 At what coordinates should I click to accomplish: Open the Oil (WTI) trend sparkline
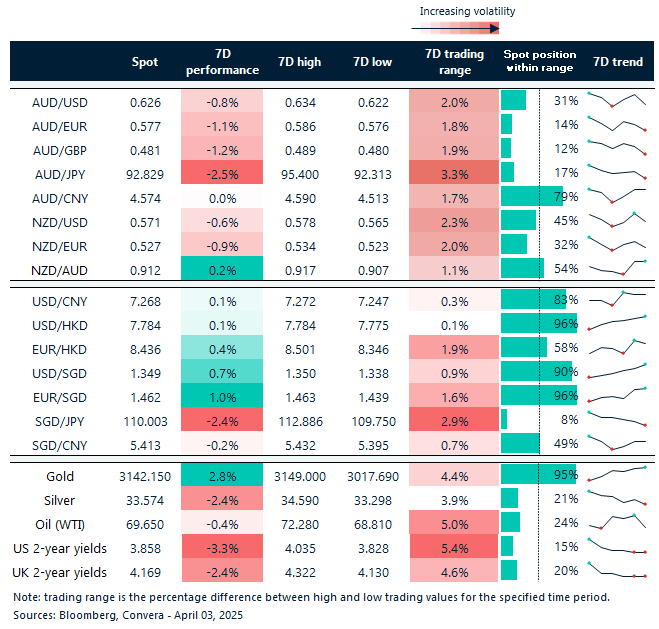616,521
